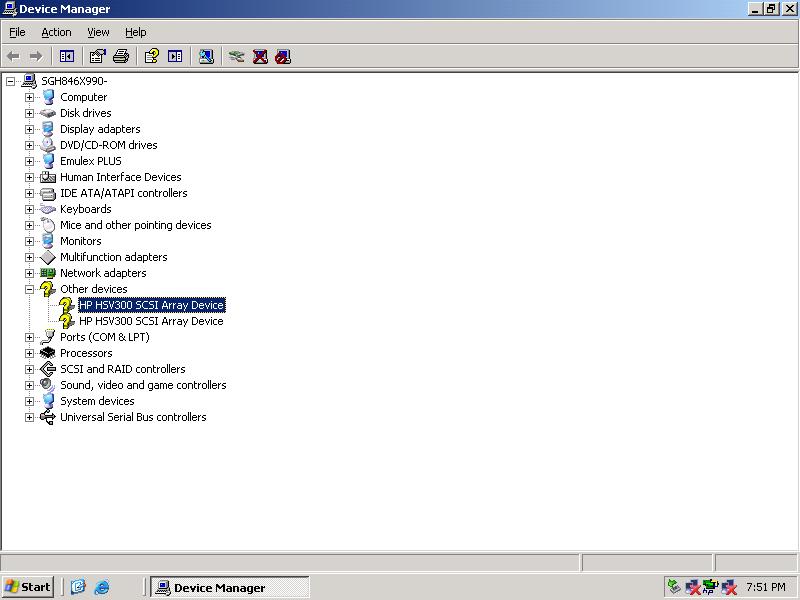
Task: Click the Back arrow toolbar icon
Action: coord(13,56)
